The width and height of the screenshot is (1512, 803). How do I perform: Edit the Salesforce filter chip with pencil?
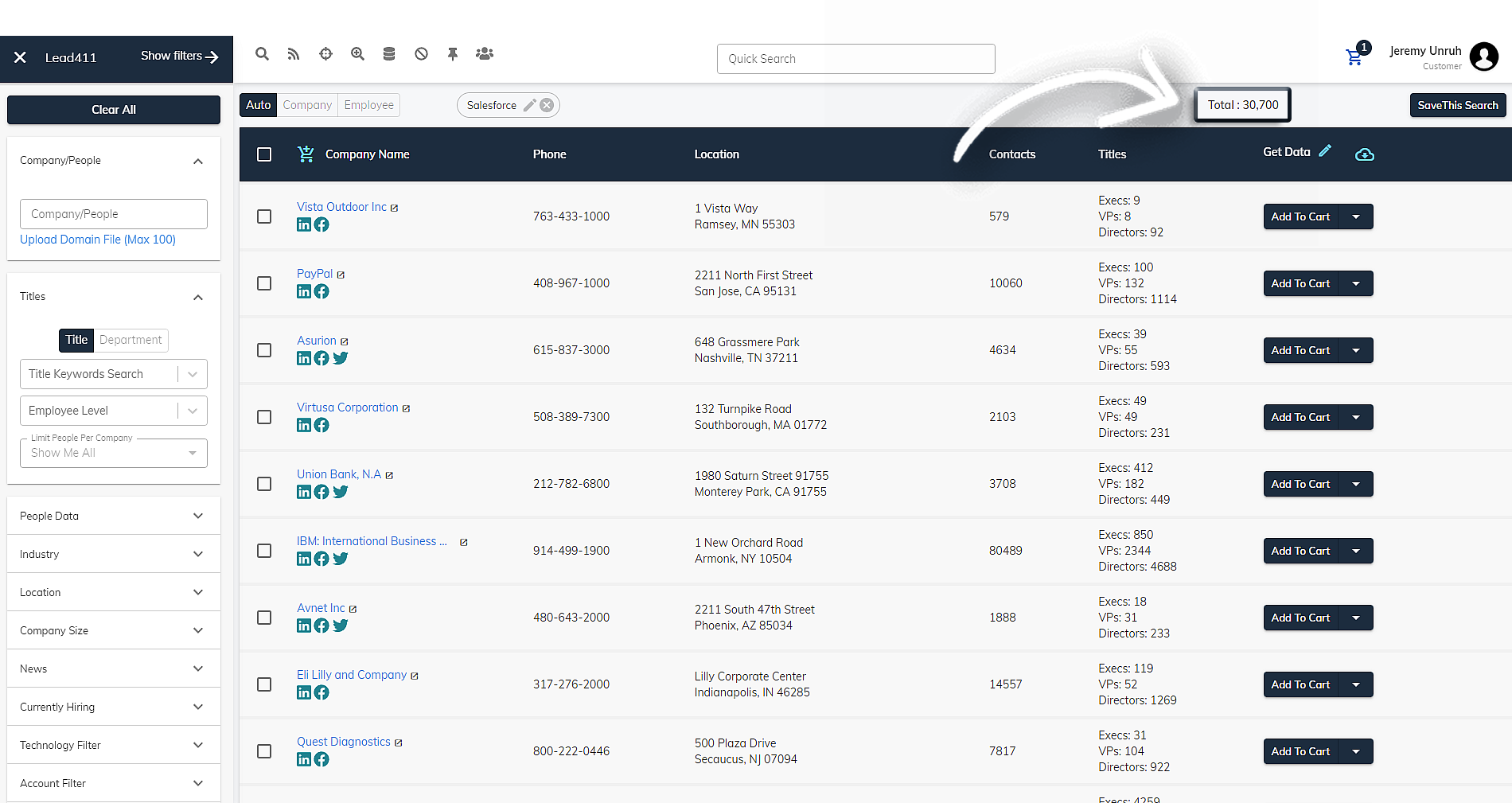tap(529, 105)
